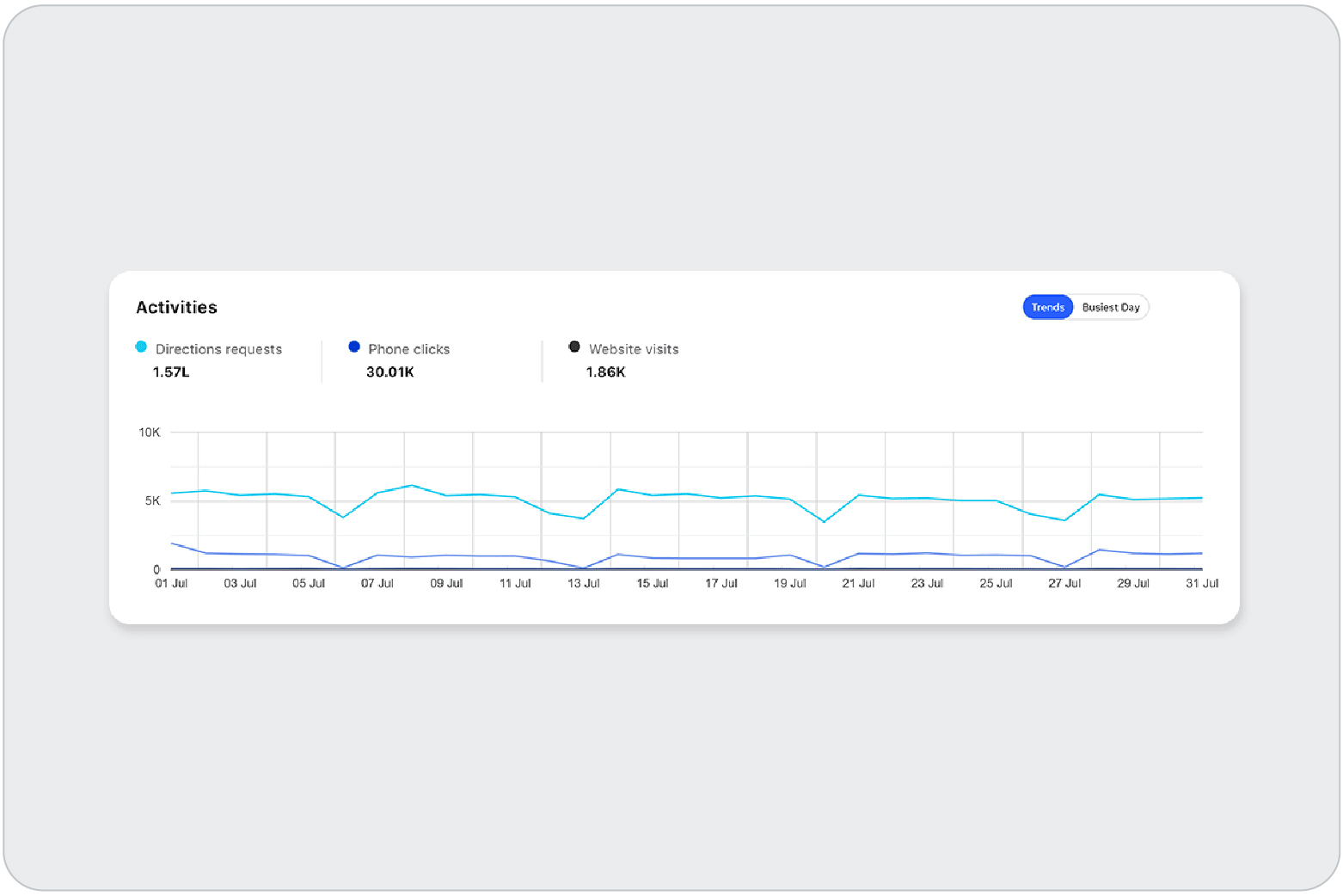1343x896 pixels.
Task: Click the Activities card heading
Action: (x=176, y=308)
